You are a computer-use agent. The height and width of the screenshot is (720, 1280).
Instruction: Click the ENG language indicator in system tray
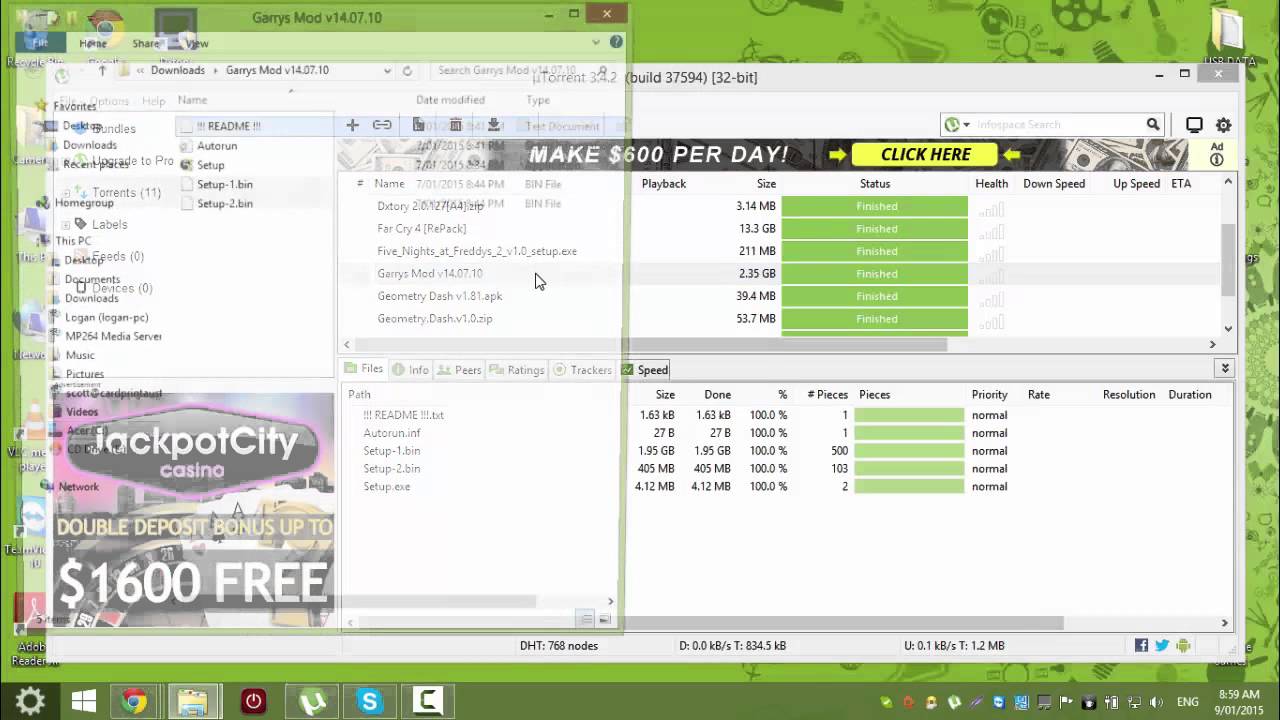1187,702
